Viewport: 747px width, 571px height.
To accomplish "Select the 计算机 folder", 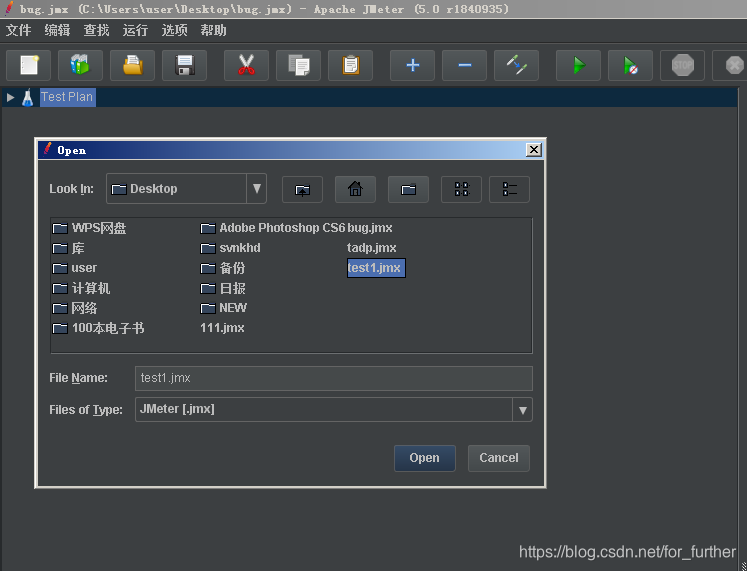I will (81, 288).
